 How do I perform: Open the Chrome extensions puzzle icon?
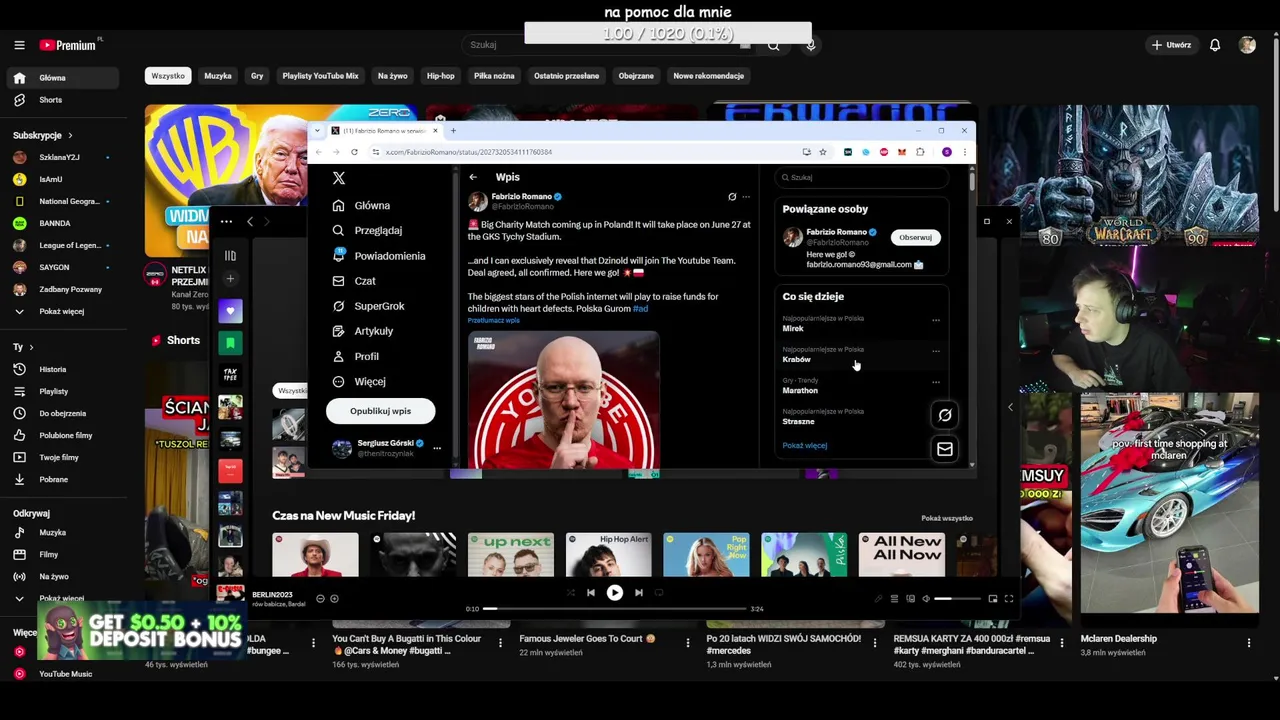pyautogui.click(x=920, y=152)
